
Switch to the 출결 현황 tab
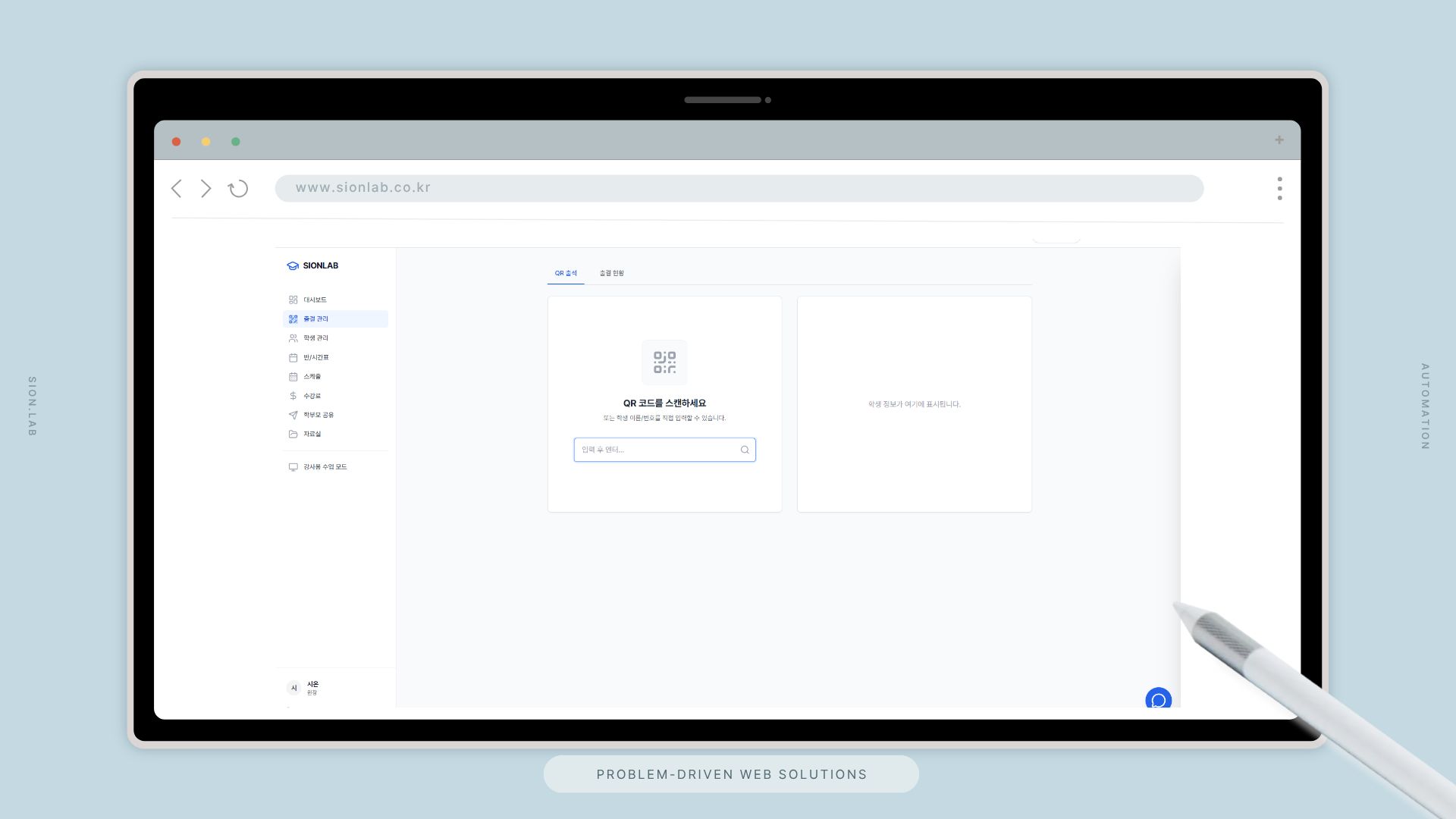coord(611,273)
